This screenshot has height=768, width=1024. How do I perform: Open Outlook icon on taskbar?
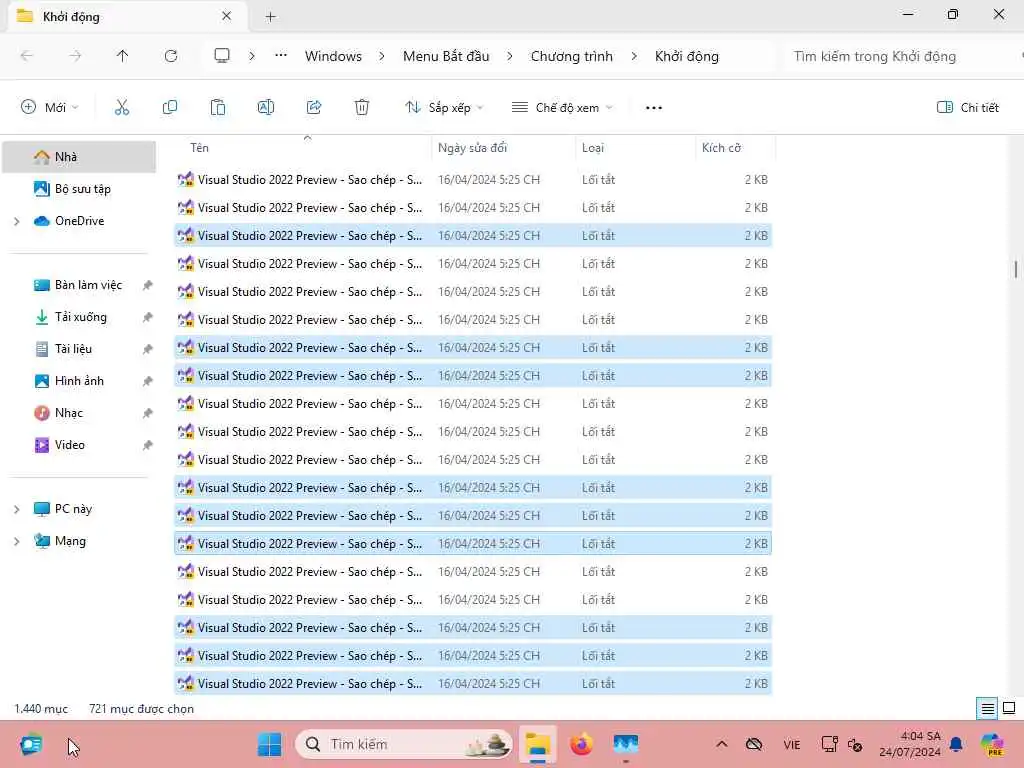[31, 744]
